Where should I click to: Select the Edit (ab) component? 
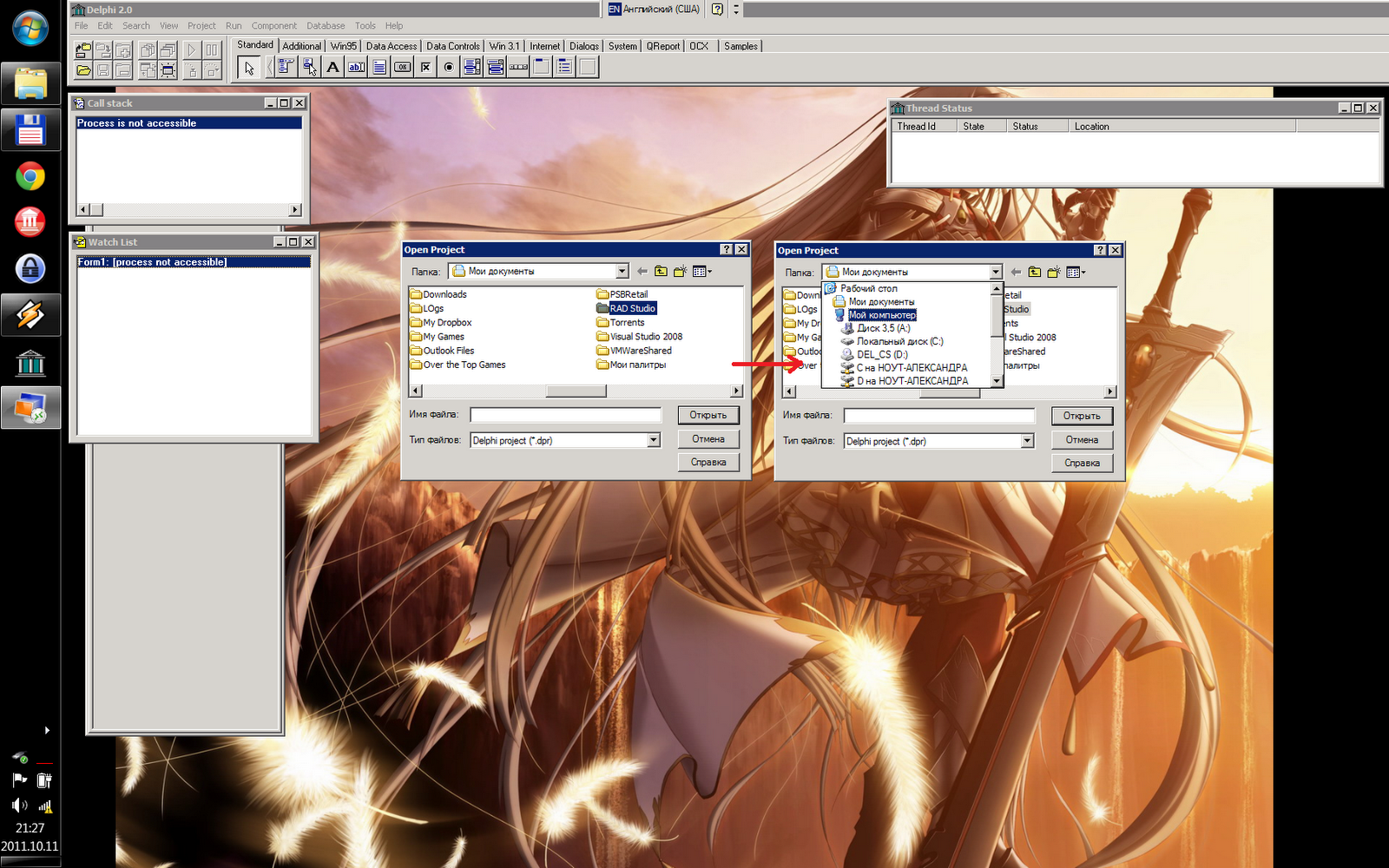point(356,67)
